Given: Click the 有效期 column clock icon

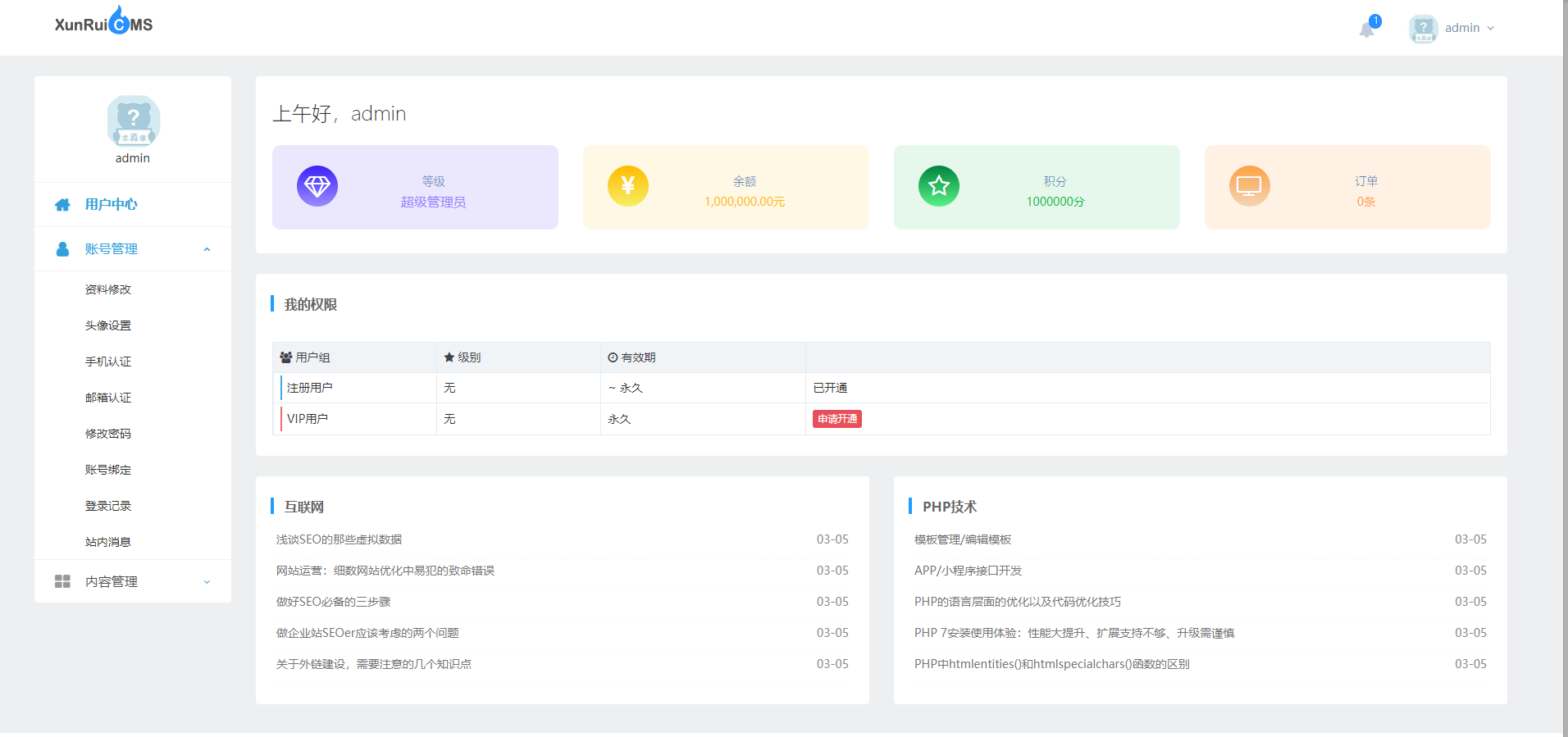Looking at the screenshot, I should 613,357.
